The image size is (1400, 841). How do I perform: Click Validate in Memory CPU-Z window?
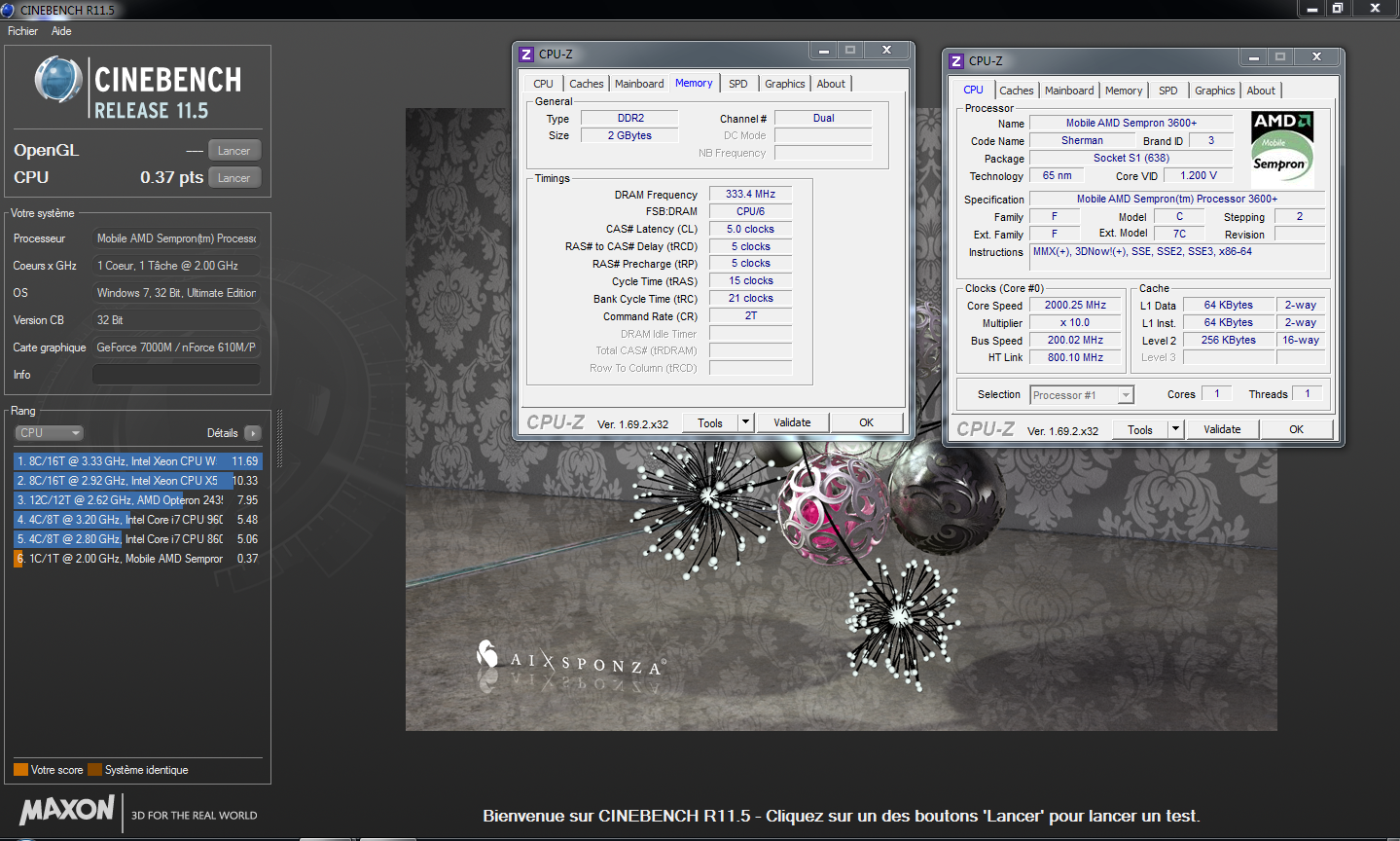[792, 422]
